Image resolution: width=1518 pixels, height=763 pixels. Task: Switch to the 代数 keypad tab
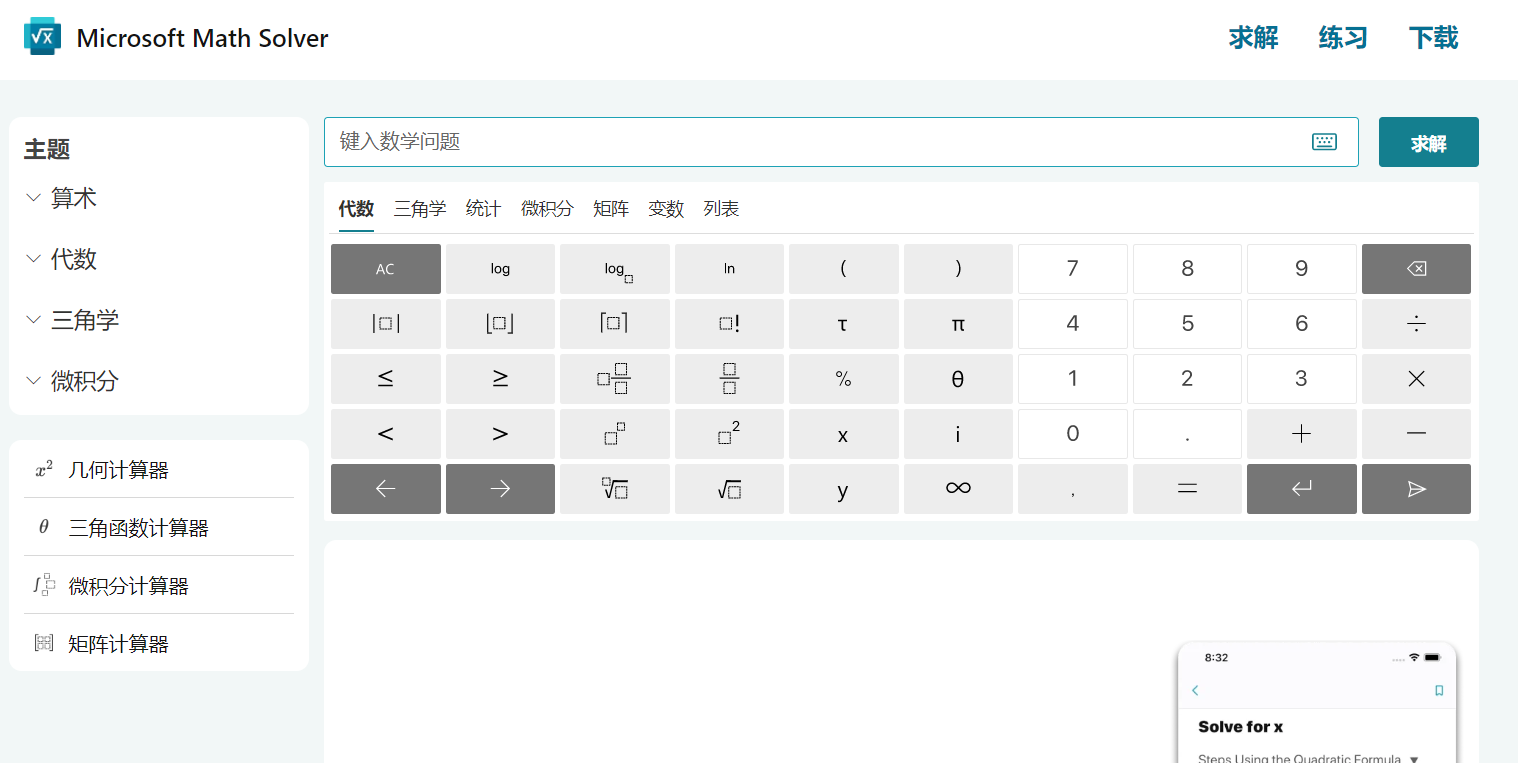tap(356, 209)
